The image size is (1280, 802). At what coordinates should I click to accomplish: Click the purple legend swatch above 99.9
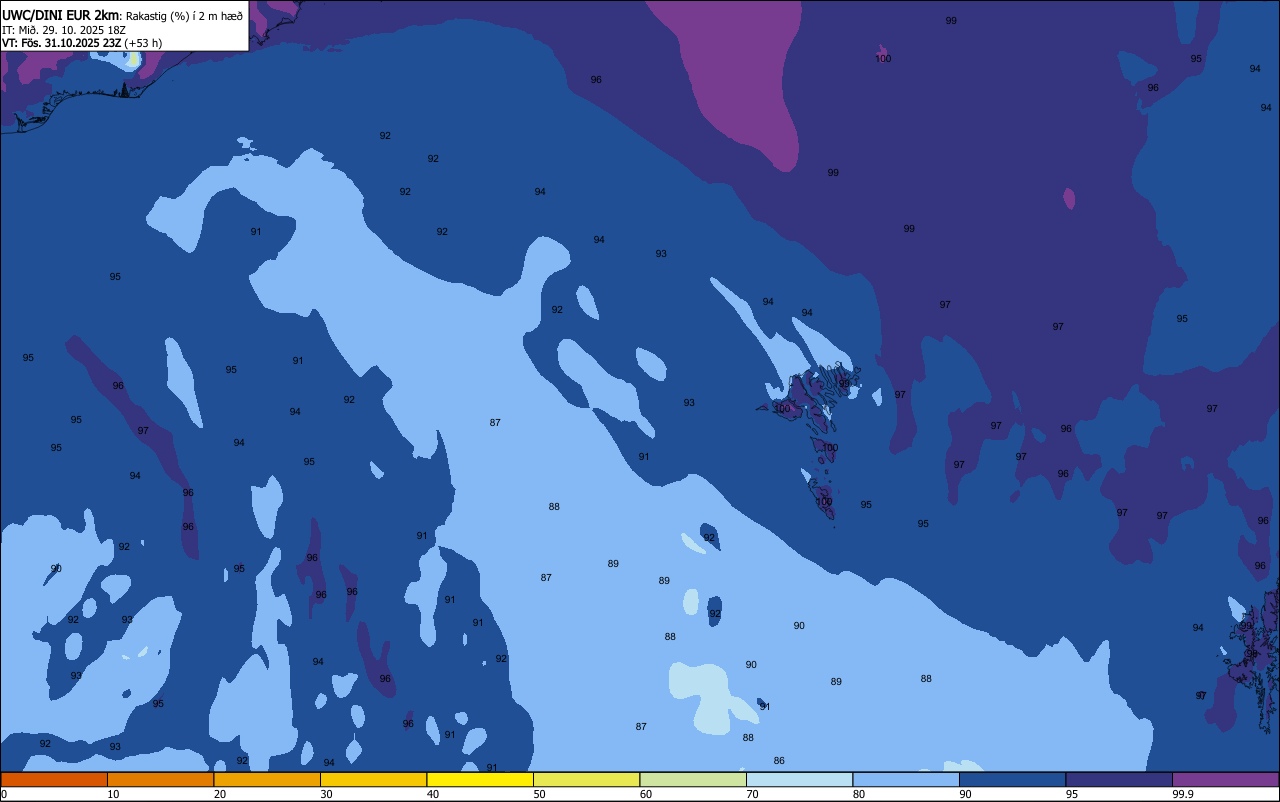point(1225,779)
